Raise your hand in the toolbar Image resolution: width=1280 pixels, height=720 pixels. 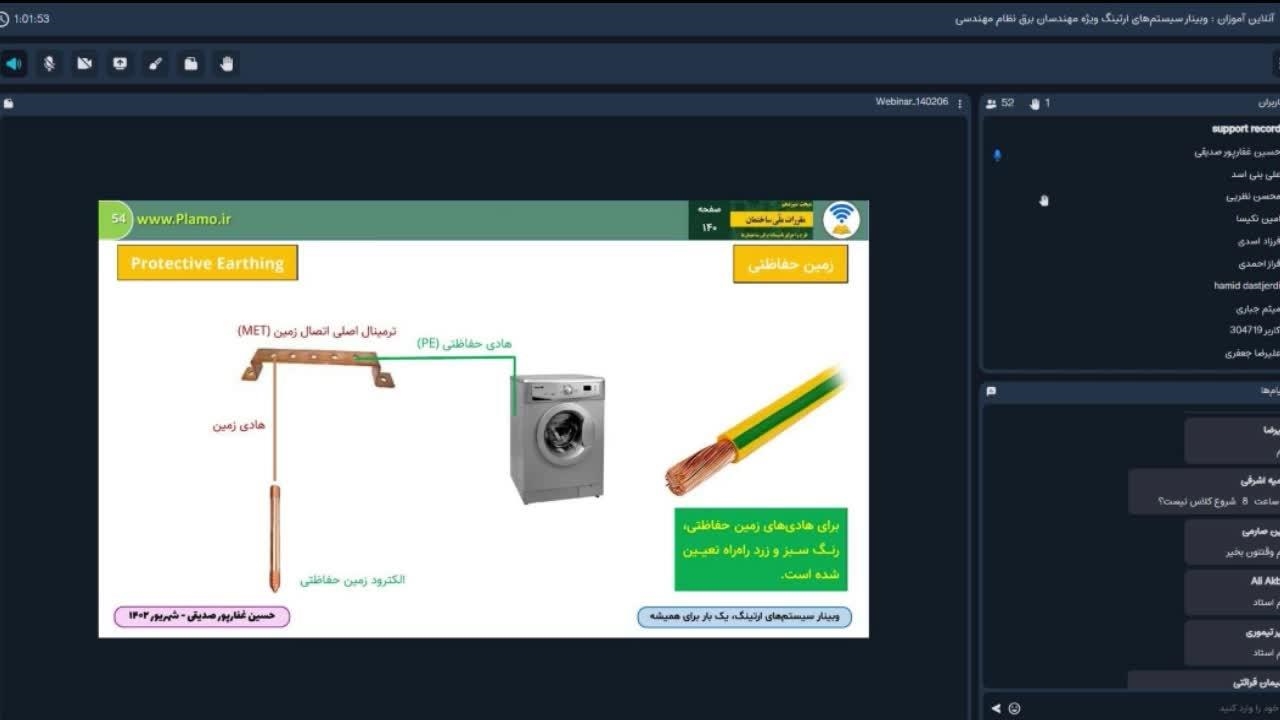coord(226,64)
